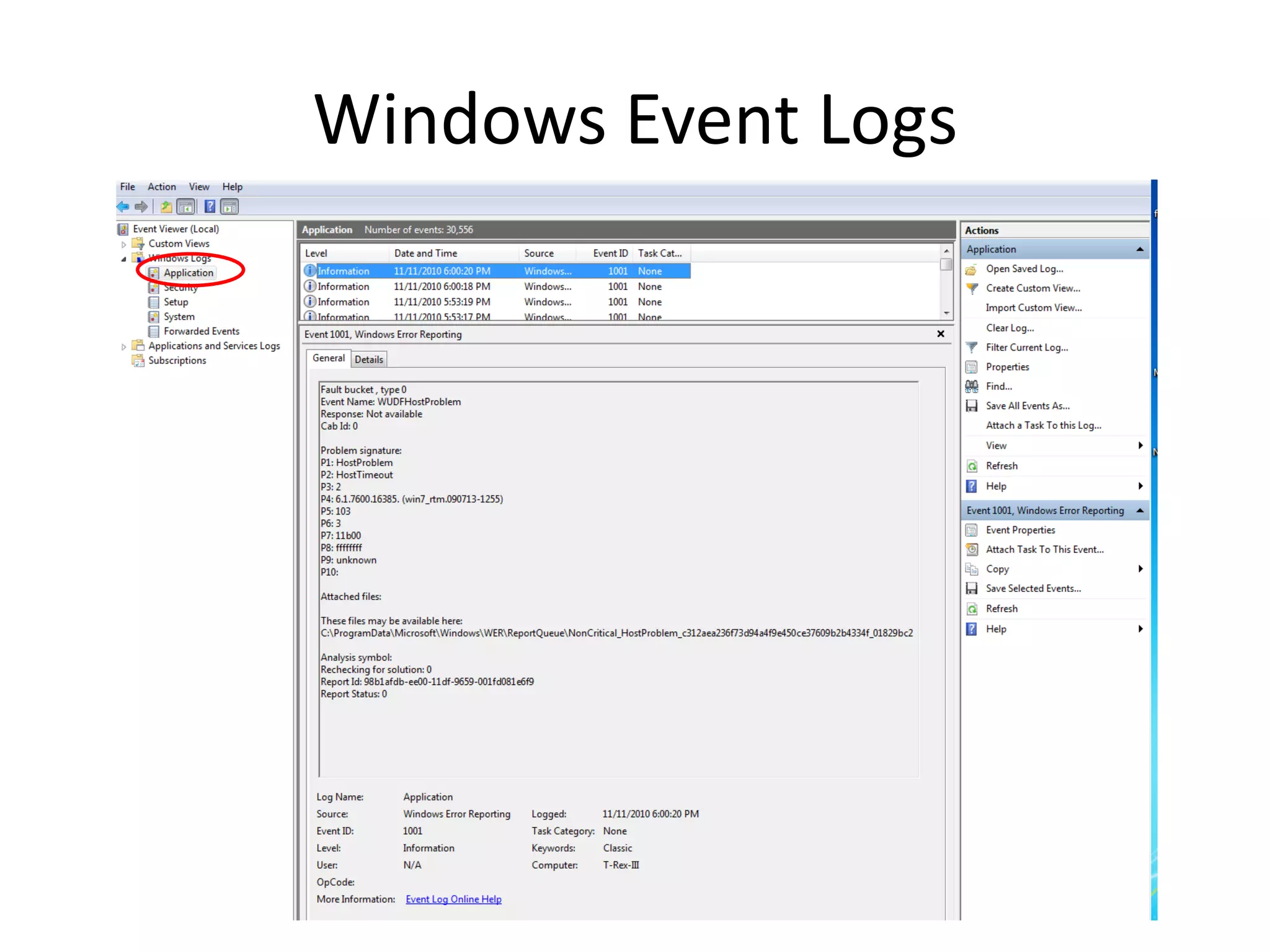Click the Up one level folder icon

(166, 207)
